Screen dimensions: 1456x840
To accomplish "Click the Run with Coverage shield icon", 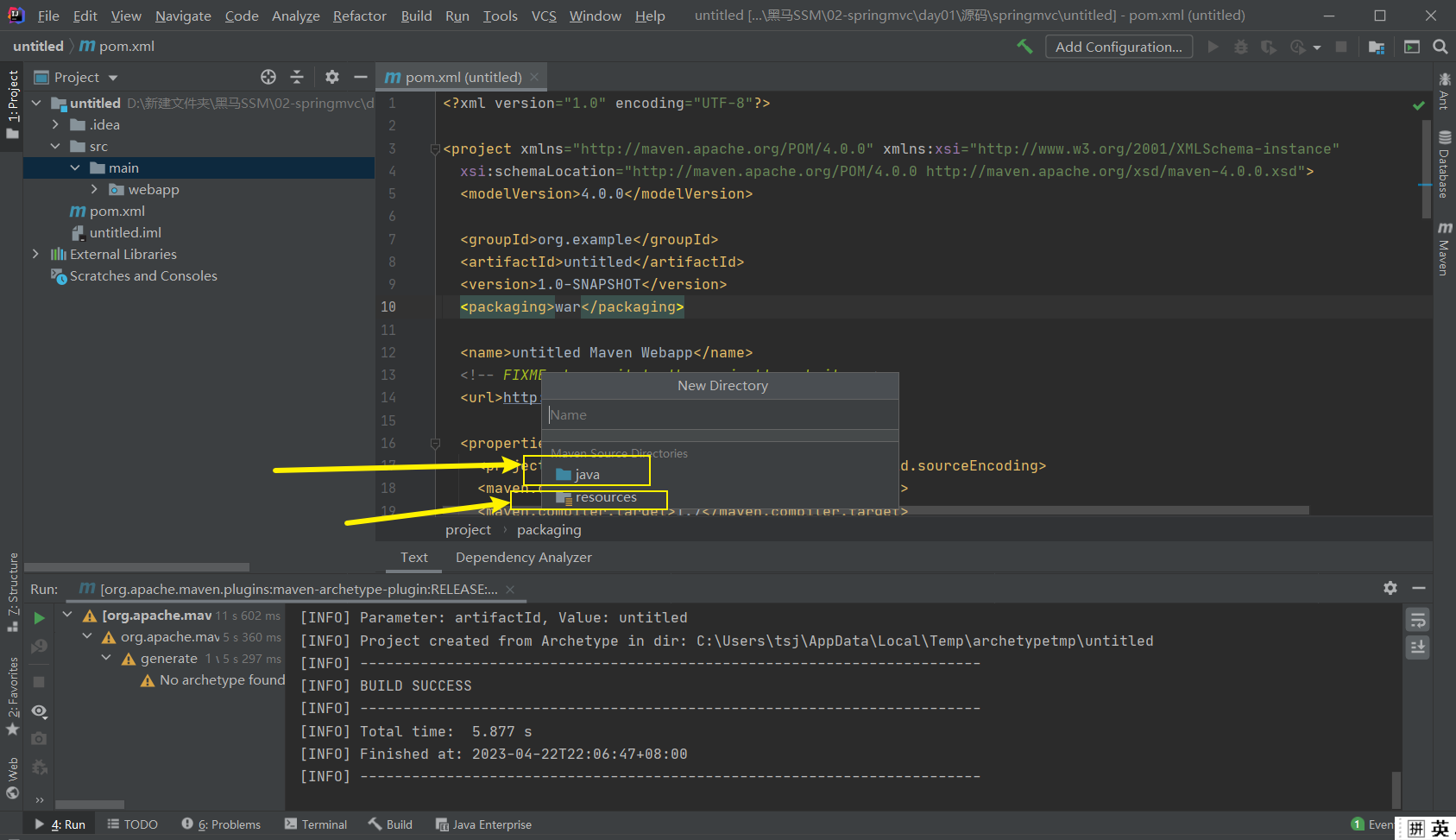I will pos(1269,47).
